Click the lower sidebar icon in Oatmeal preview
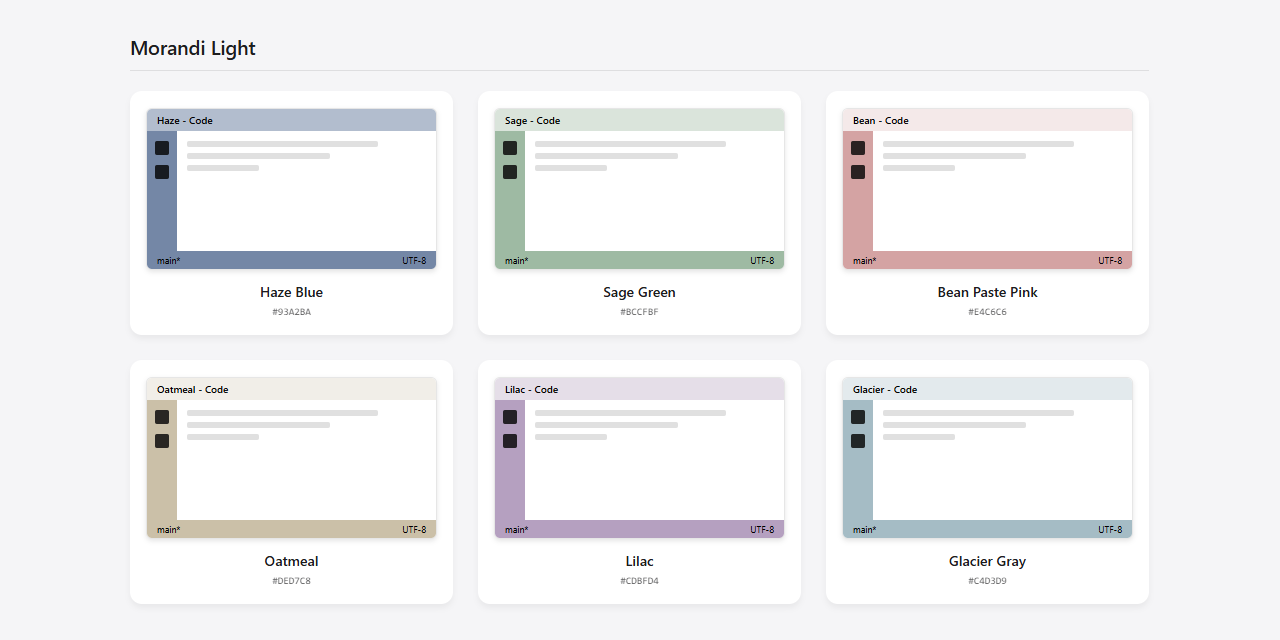The width and height of the screenshot is (1280, 640). click(162, 441)
